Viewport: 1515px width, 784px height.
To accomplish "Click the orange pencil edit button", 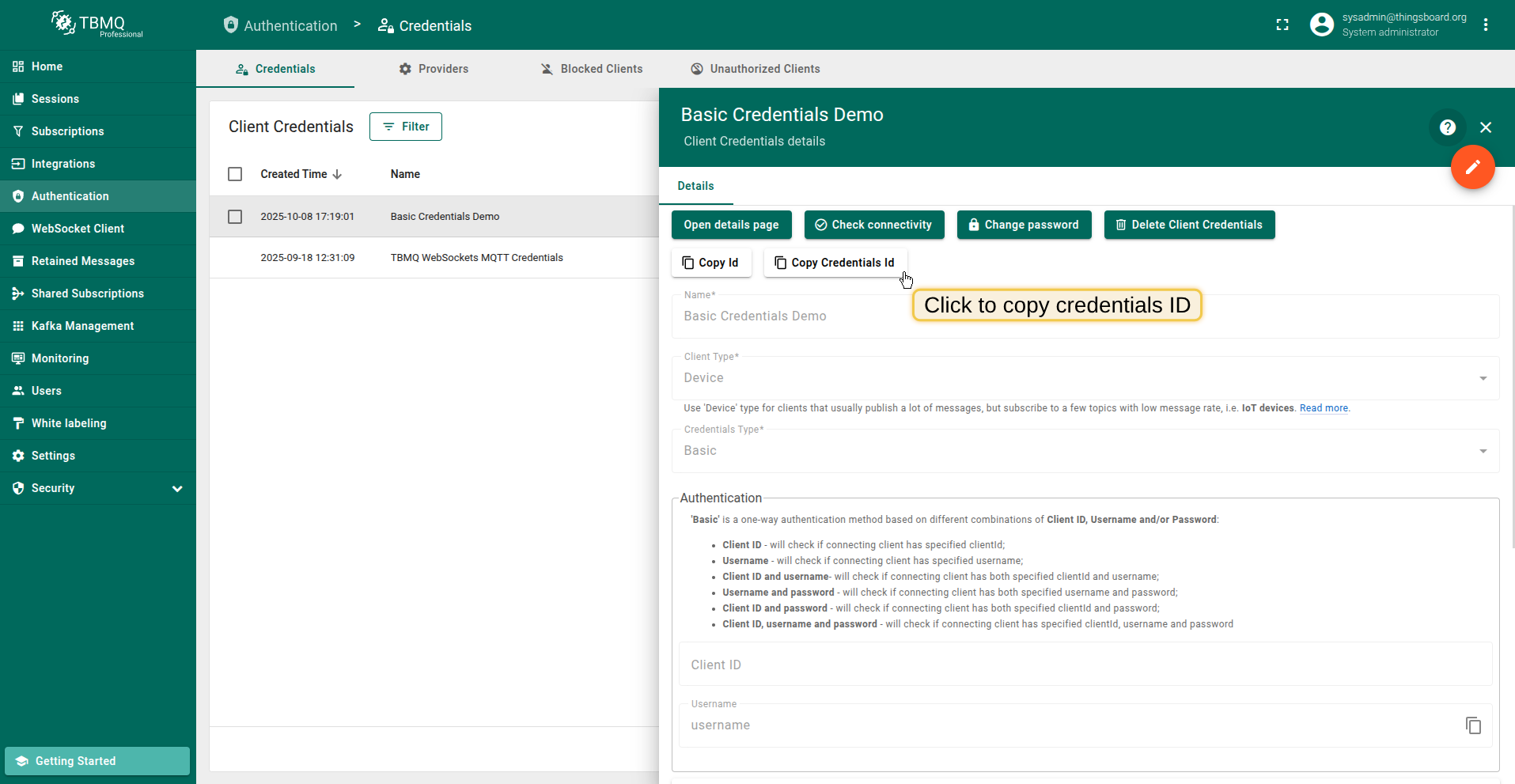I will pos(1472,167).
